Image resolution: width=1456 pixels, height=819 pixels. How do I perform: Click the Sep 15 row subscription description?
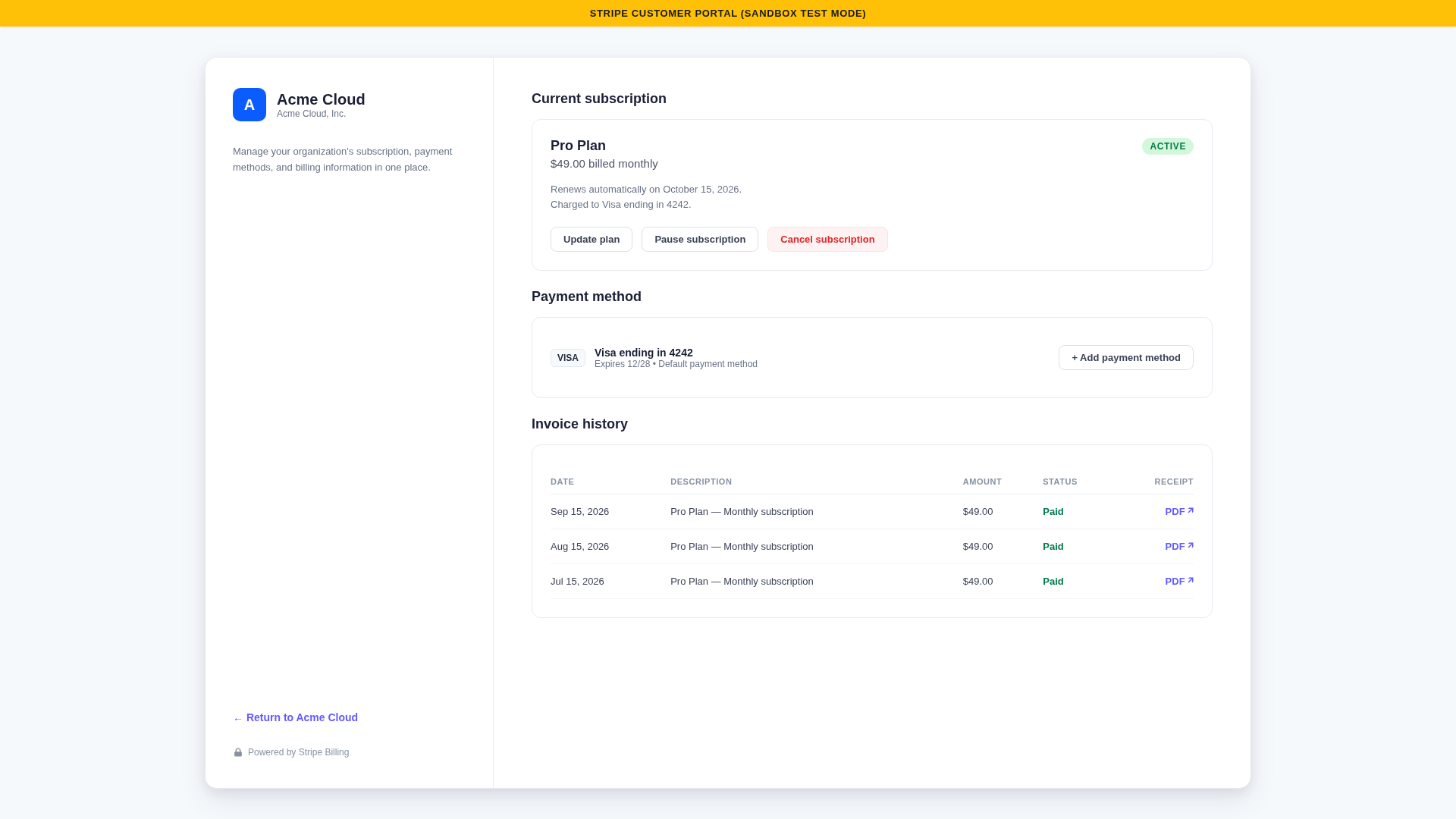pyautogui.click(x=742, y=512)
